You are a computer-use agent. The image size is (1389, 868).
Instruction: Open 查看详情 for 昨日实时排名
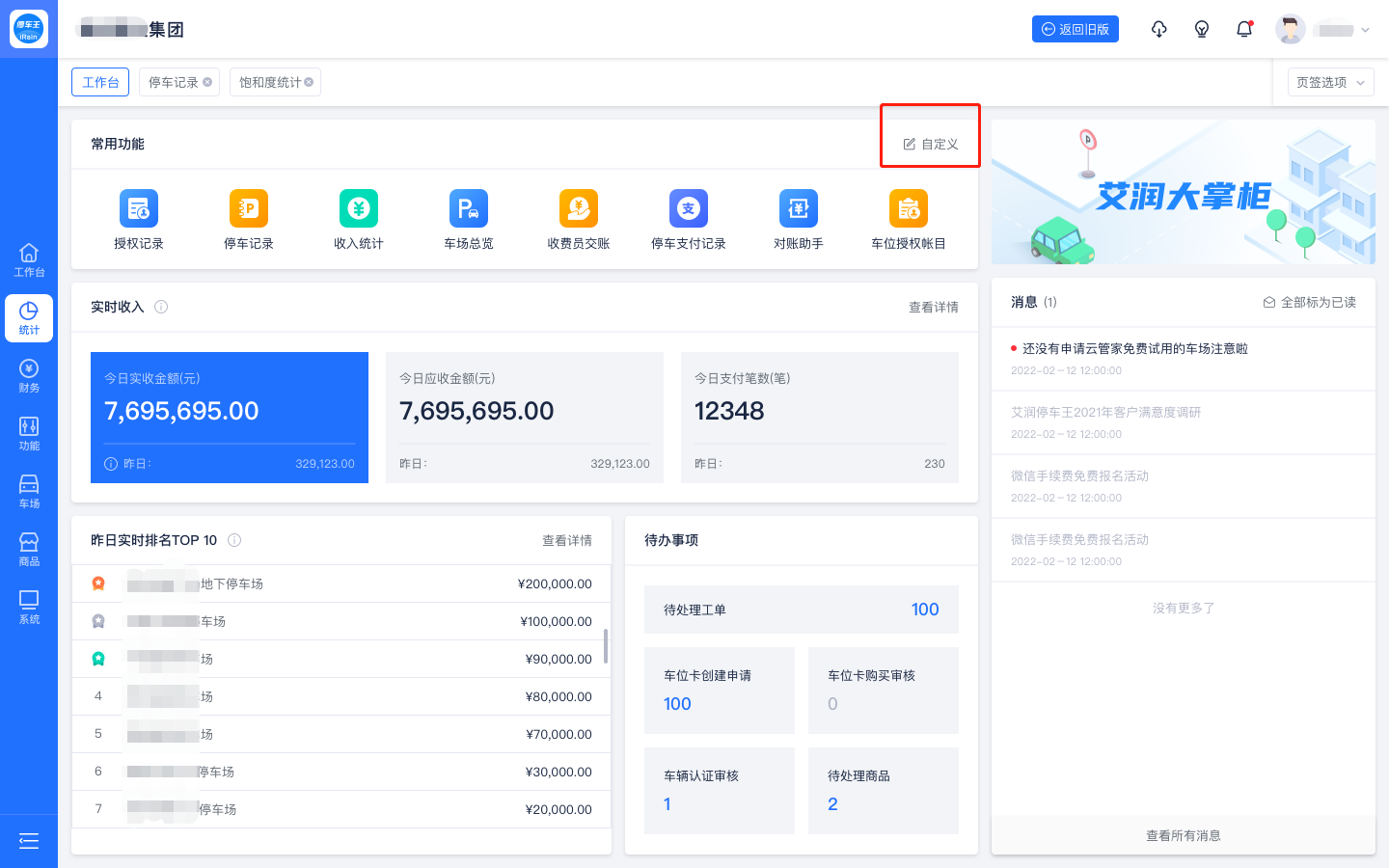coord(567,540)
